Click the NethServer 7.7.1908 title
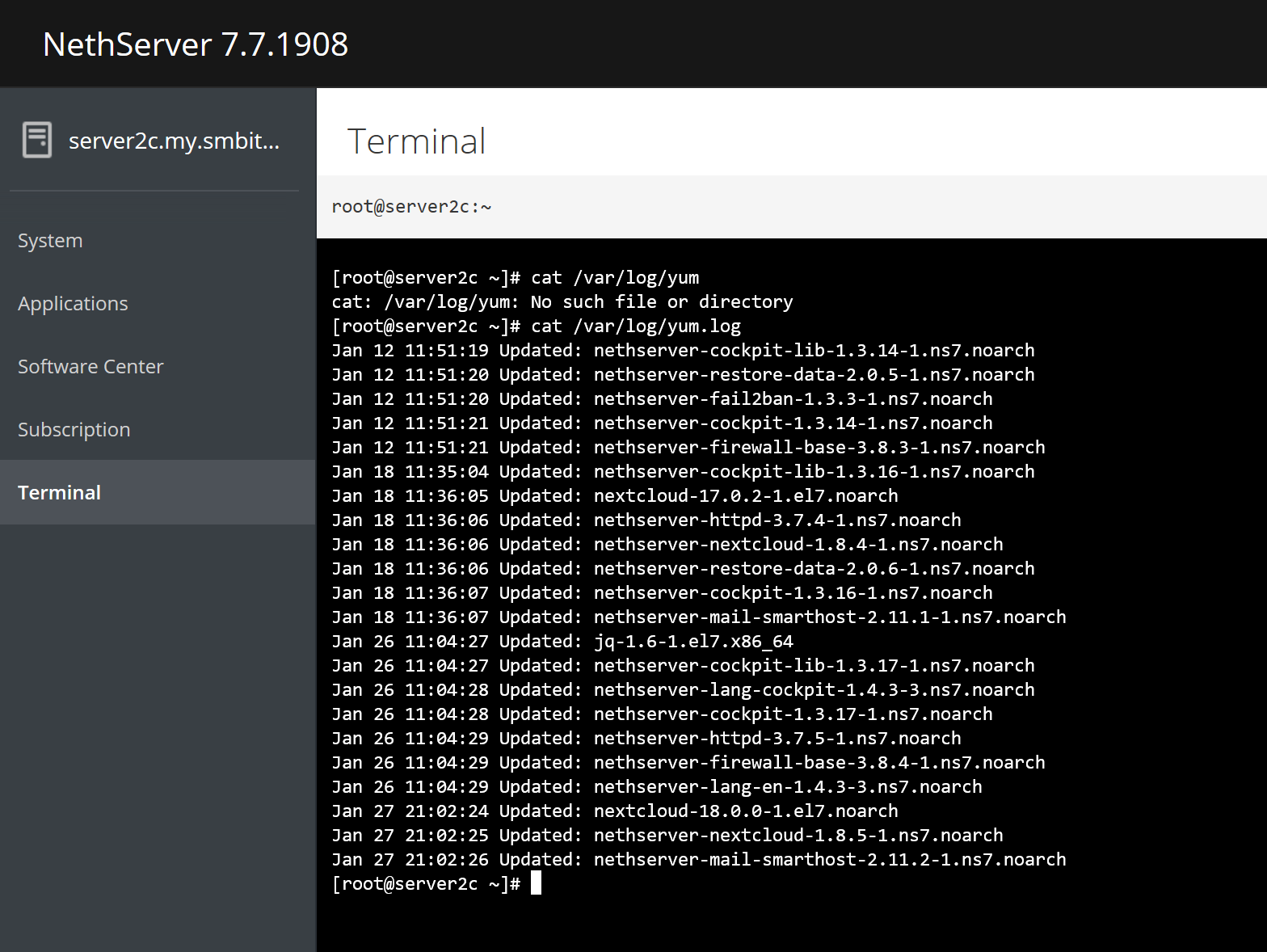1267x952 pixels. [196, 44]
